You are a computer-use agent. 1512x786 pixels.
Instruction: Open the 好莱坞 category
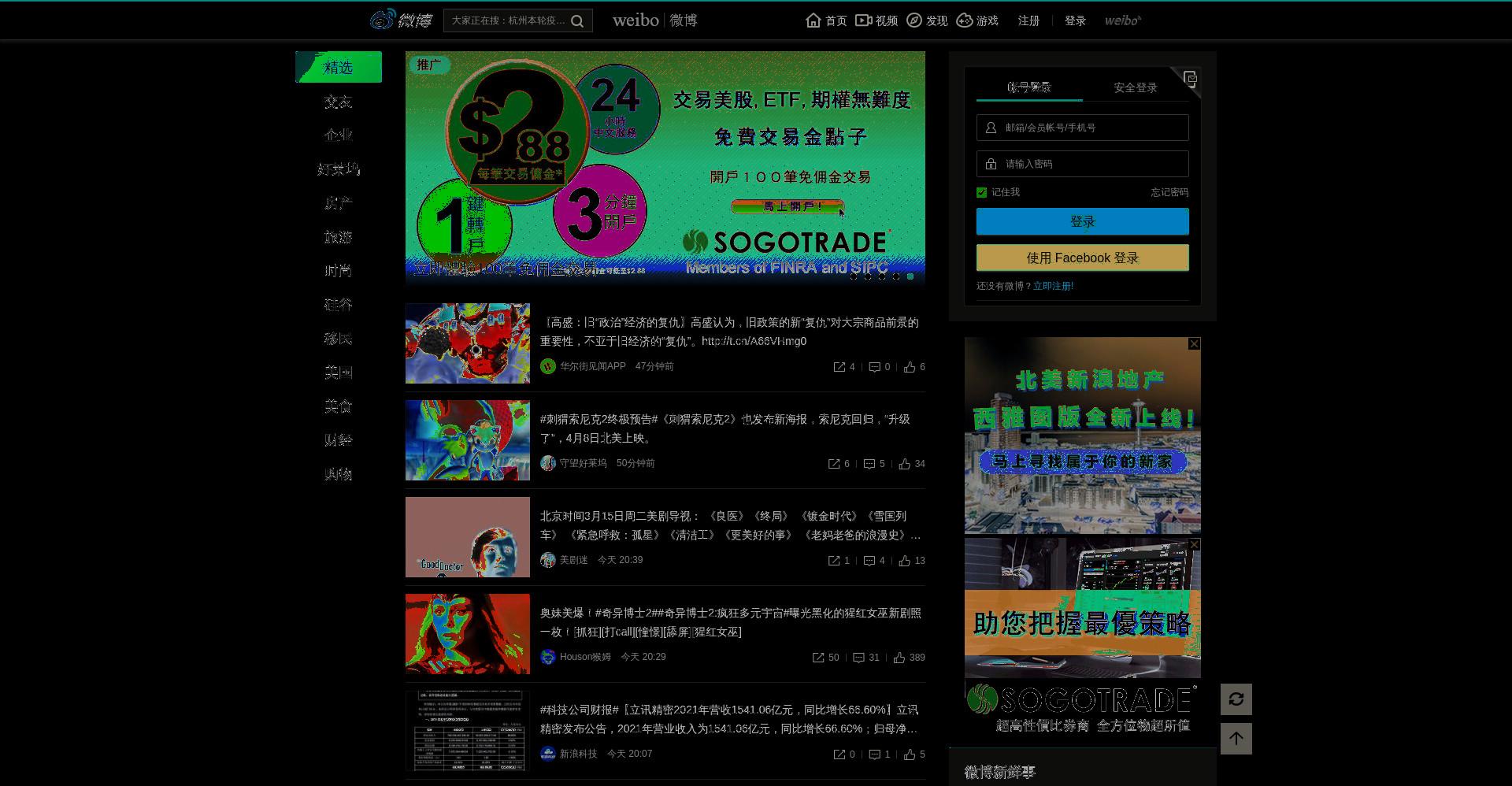[x=339, y=169]
